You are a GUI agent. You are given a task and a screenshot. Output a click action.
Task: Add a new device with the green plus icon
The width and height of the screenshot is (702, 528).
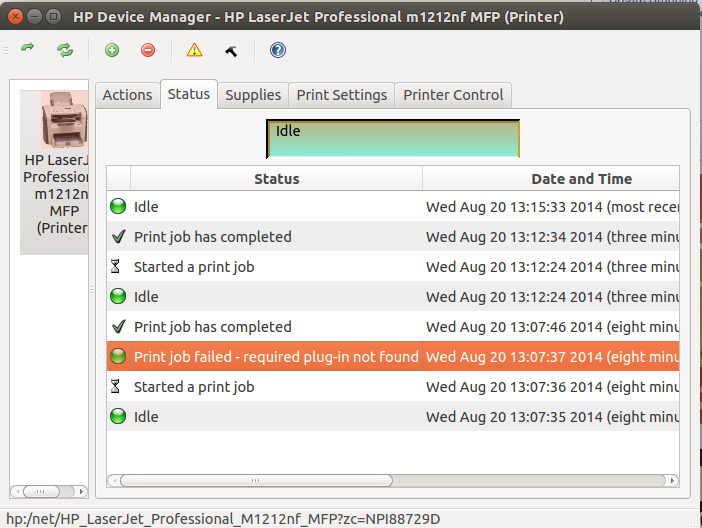pos(112,50)
